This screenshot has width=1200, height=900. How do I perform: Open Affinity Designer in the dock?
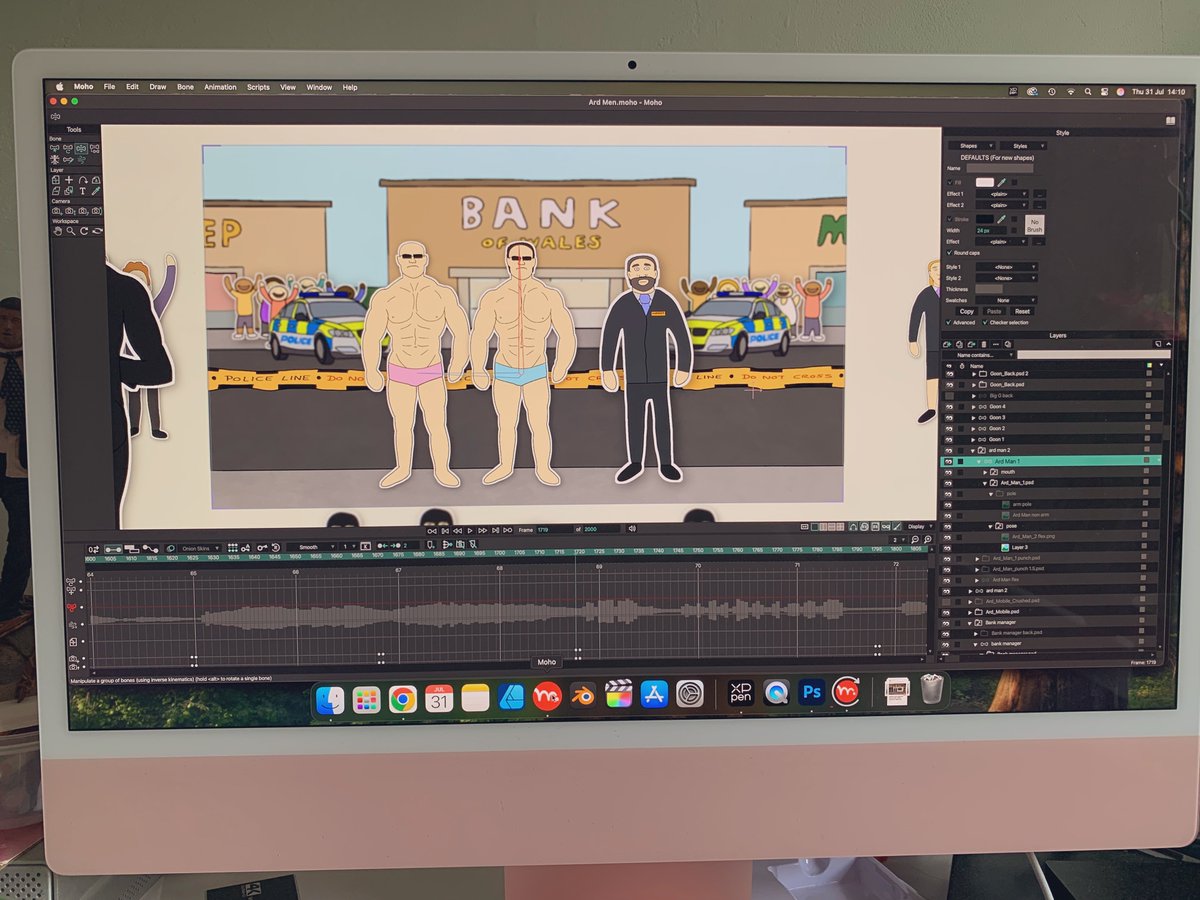click(x=511, y=696)
